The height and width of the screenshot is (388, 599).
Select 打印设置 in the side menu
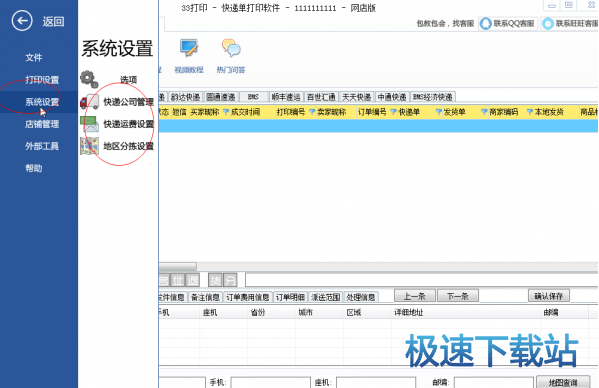coord(42,80)
